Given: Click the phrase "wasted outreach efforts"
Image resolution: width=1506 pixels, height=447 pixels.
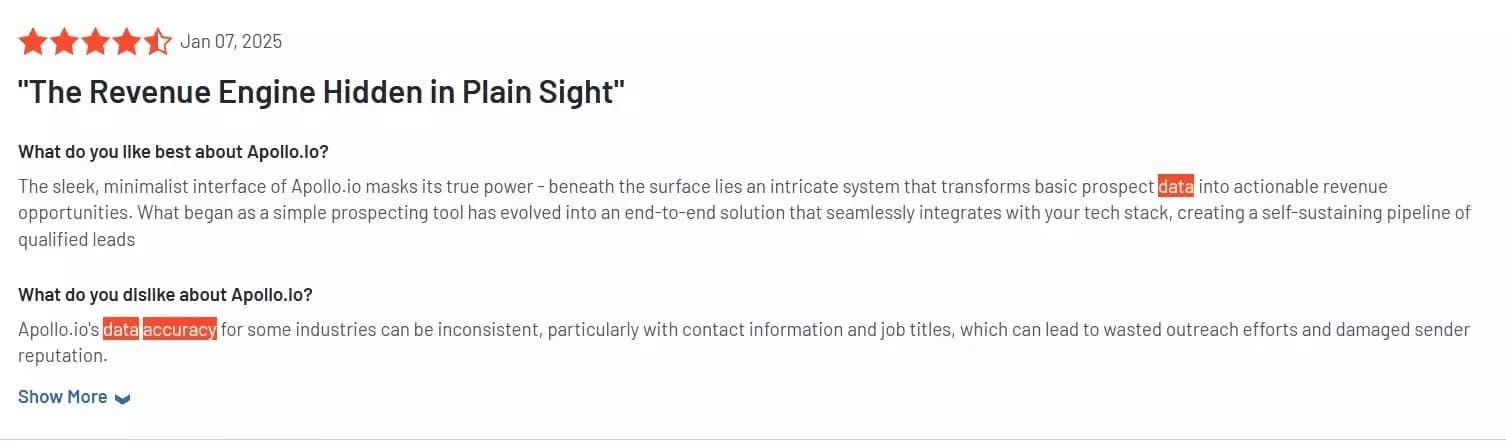Looking at the screenshot, I should click(1105, 330).
